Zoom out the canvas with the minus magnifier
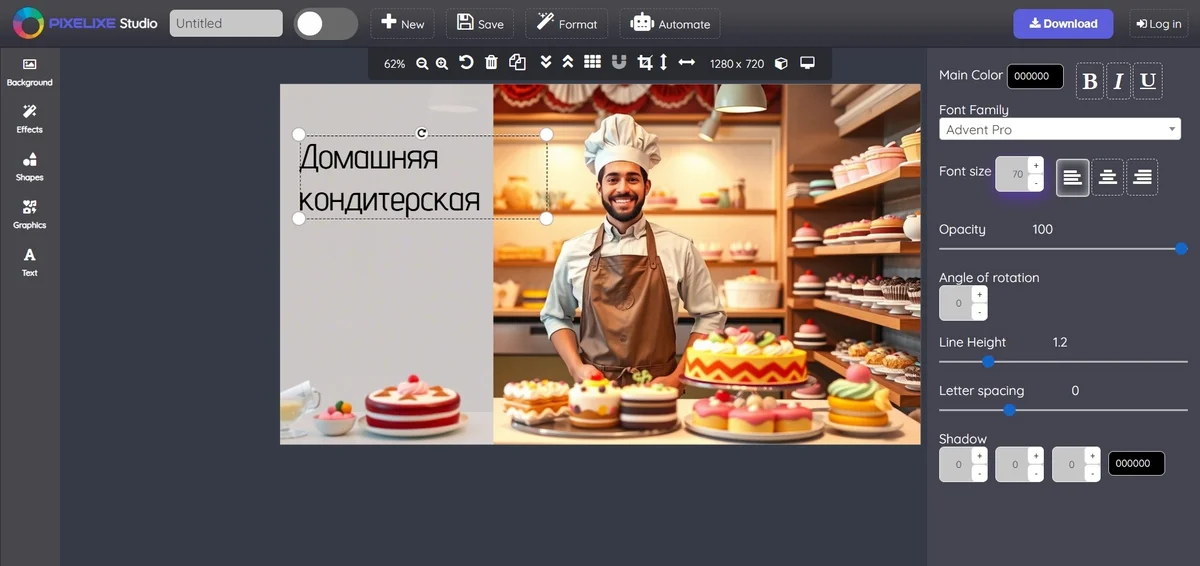This screenshot has height=566, width=1200. pos(422,63)
